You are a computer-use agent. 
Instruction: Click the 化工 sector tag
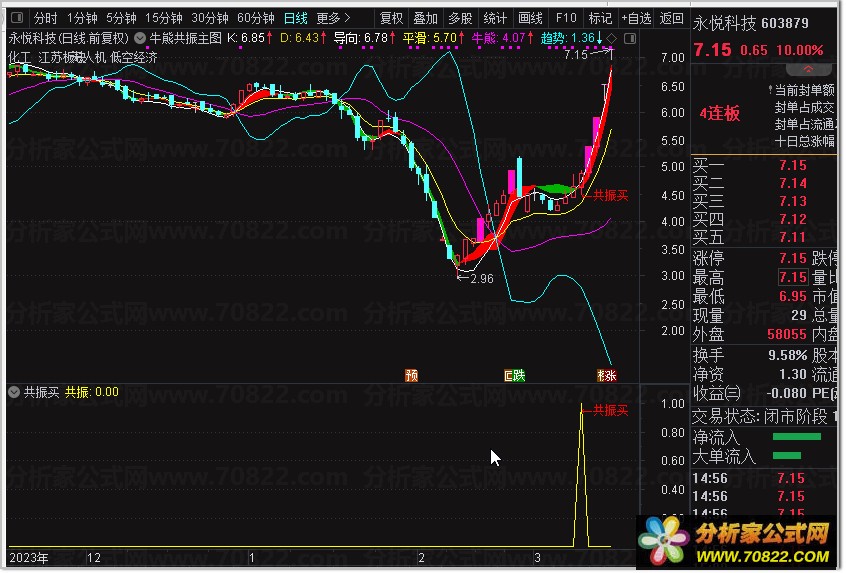[20, 57]
